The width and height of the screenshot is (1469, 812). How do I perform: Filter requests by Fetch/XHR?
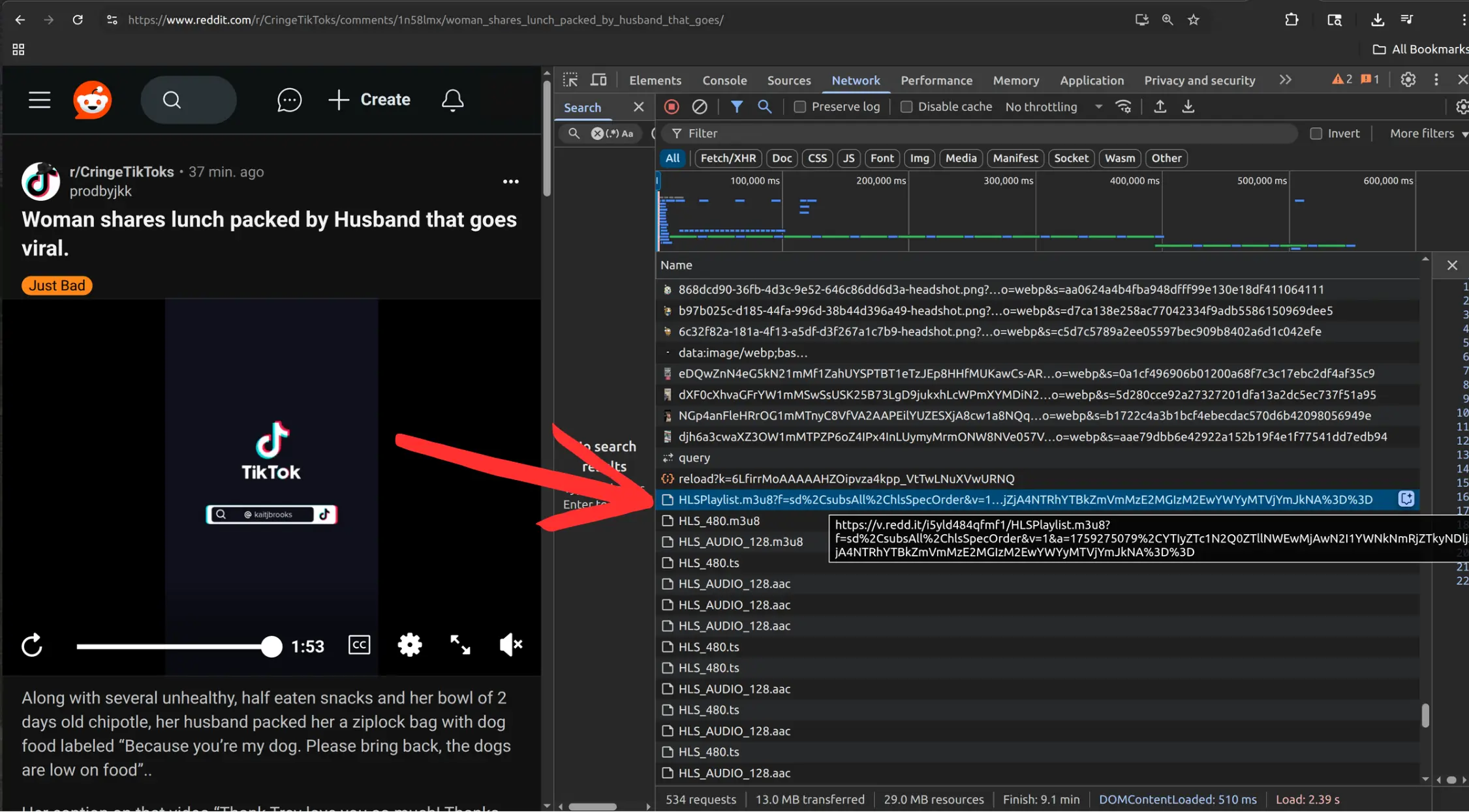tap(728, 158)
